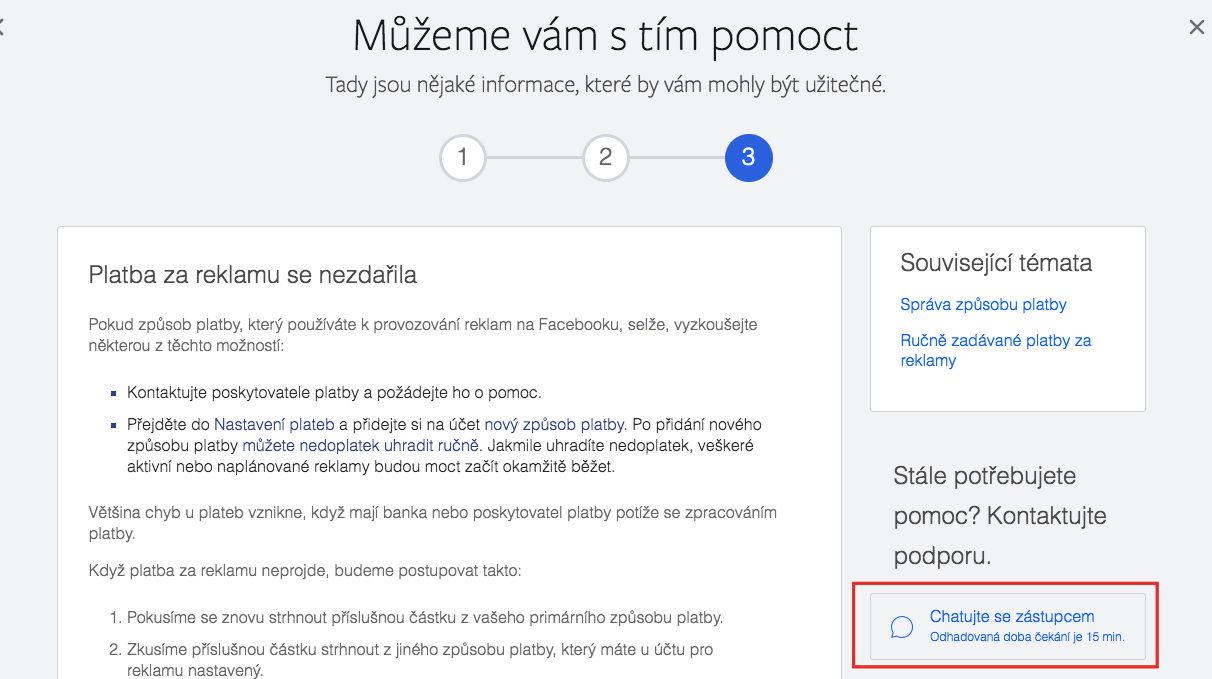Open Ručně zadávané platby za reklamy
The width and height of the screenshot is (1212, 679).
[x=996, y=350]
